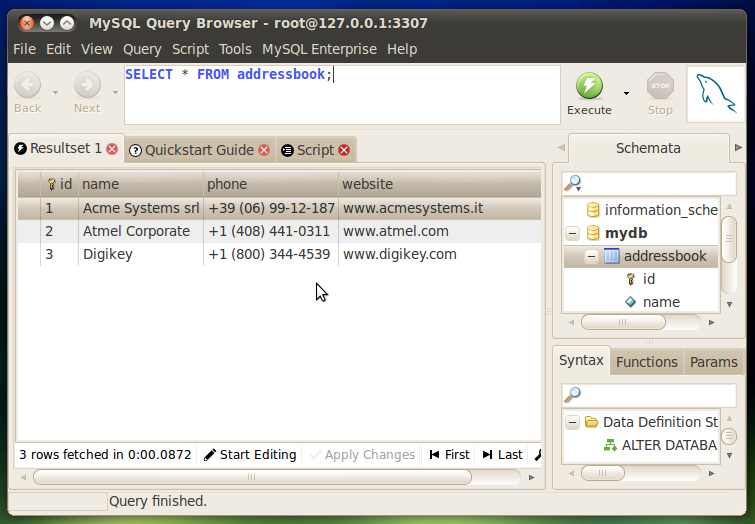This screenshot has width=755, height=524.
Task: Click the arrow left of Schemata tab
Action: [x=561, y=147]
